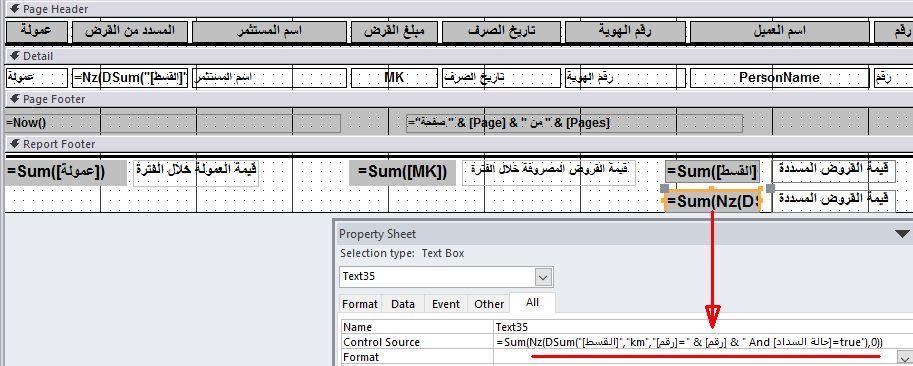Select the اسم المستثمر header label

point(270,32)
